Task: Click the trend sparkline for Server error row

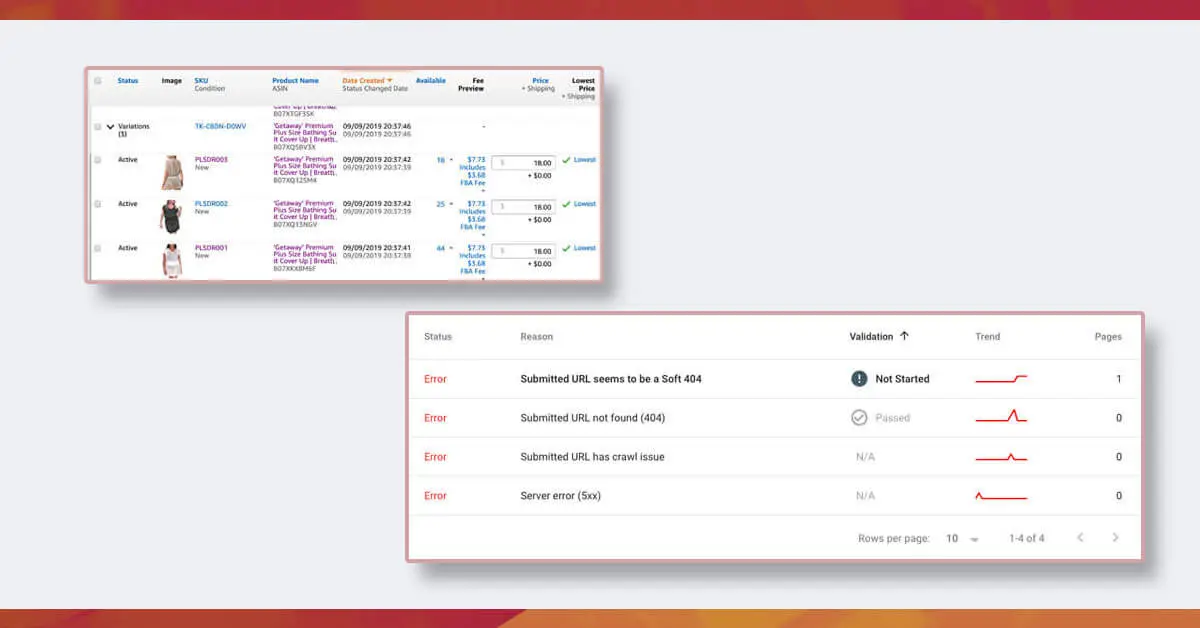Action: tap(1001, 496)
